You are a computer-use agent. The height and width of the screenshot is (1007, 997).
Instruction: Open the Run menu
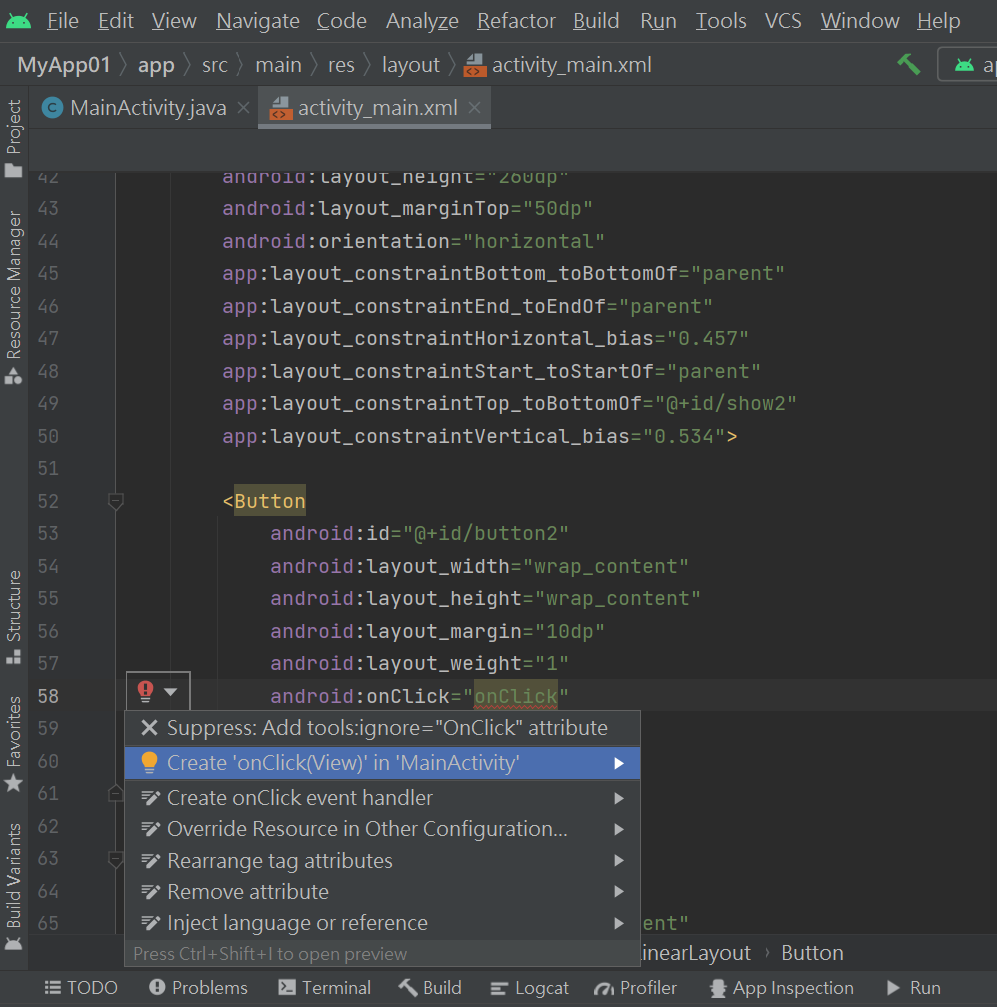pyautogui.click(x=658, y=21)
